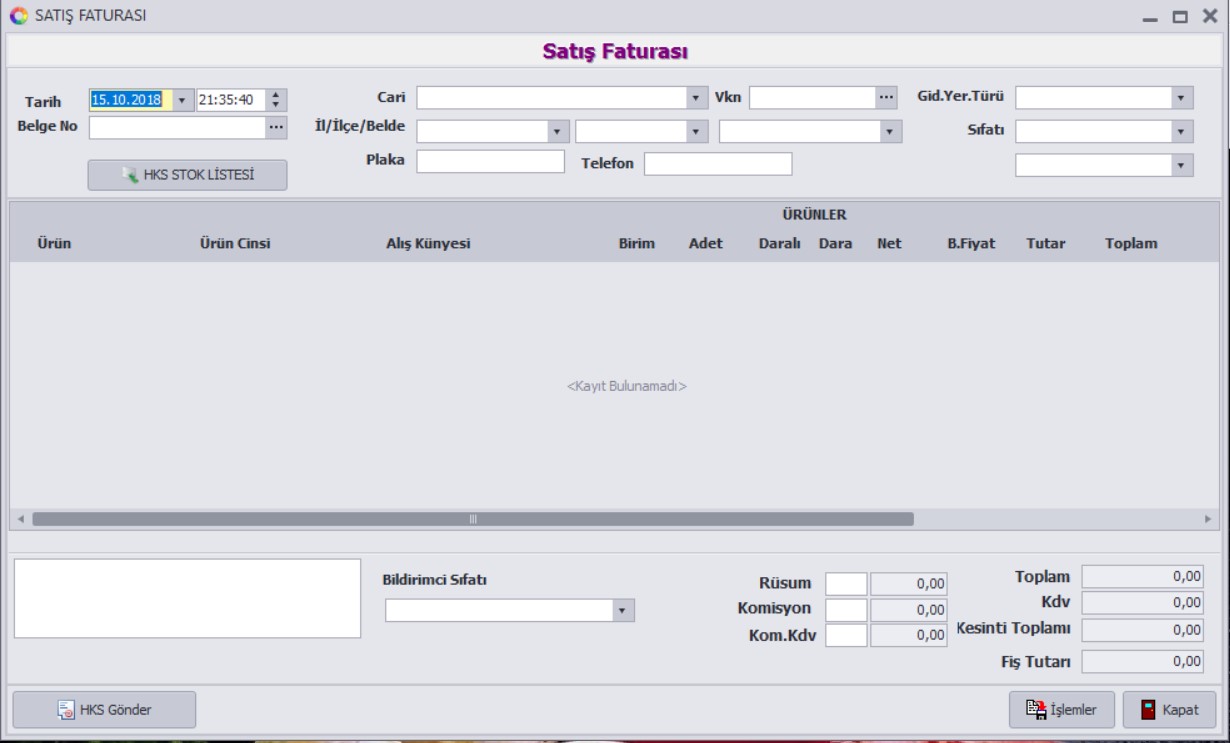The height and width of the screenshot is (743, 1230).
Task: Click the Komisyon amount field 0,00
Action: (909, 609)
